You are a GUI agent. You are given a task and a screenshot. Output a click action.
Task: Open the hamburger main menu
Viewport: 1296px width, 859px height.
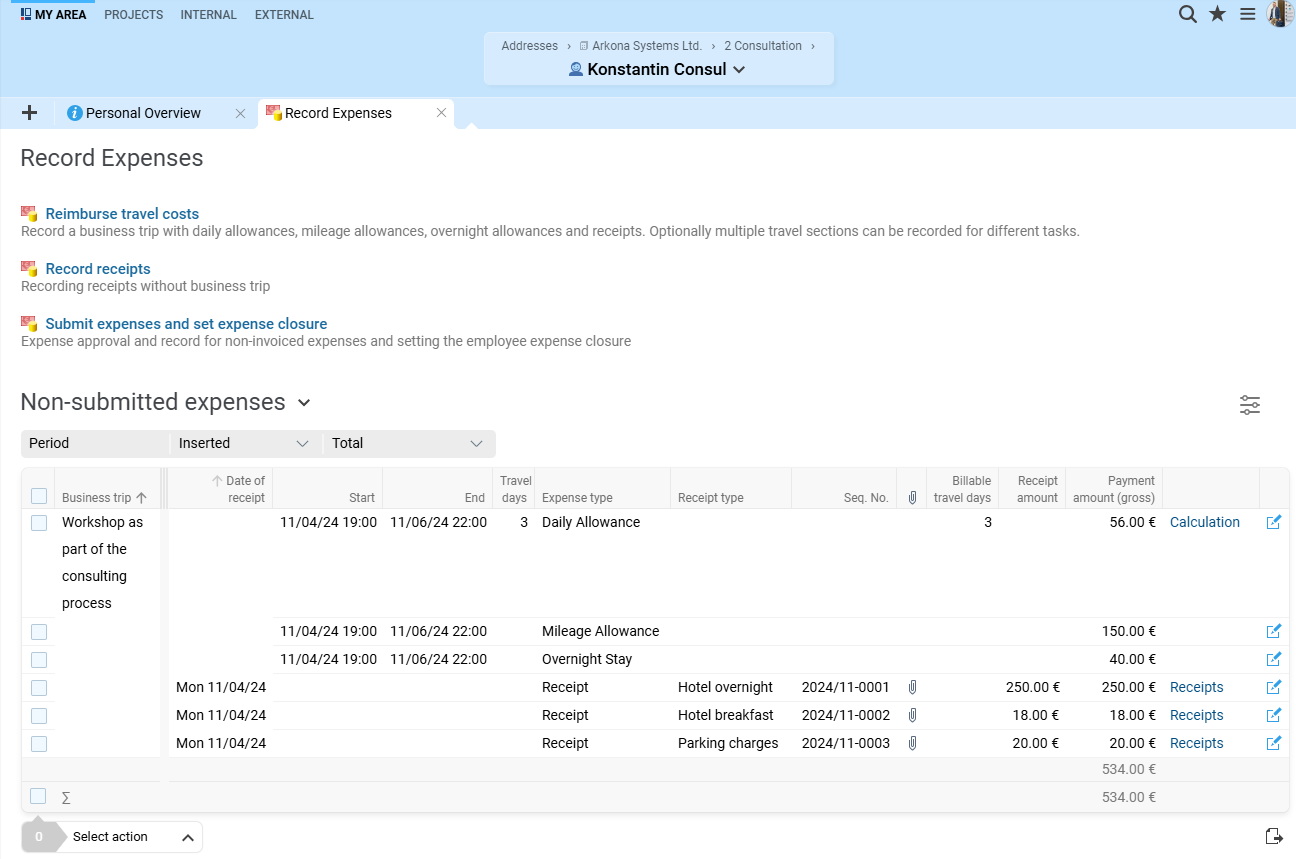coord(1248,14)
